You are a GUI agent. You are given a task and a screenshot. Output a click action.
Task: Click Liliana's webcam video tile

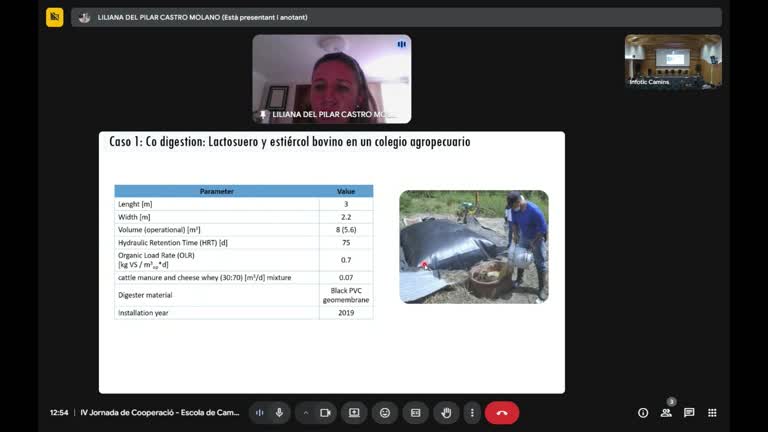click(x=331, y=78)
